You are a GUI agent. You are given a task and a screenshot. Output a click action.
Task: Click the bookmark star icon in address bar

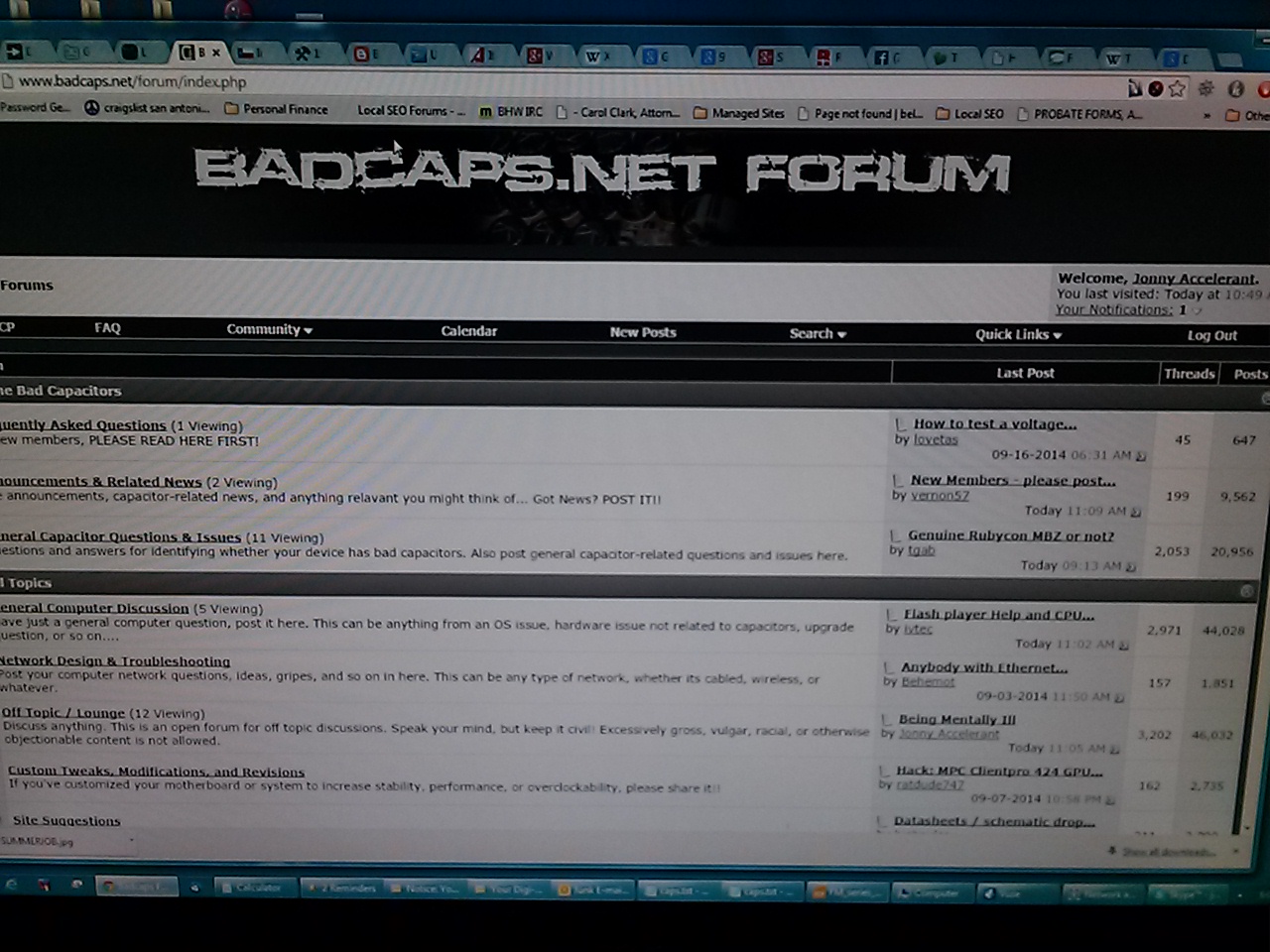pyautogui.click(x=1177, y=88)
